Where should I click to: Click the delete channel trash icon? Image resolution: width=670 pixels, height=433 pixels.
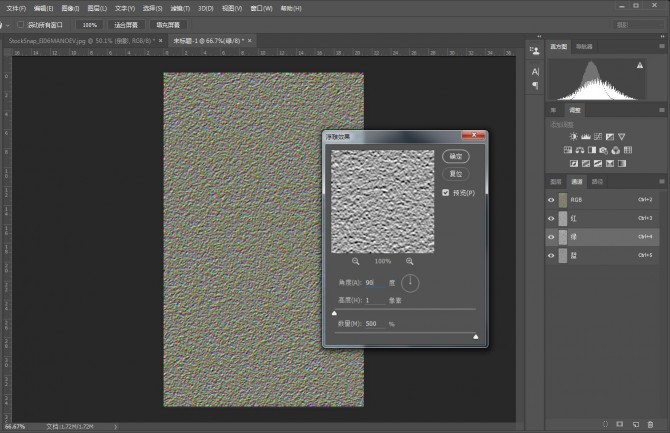point(650,424)
